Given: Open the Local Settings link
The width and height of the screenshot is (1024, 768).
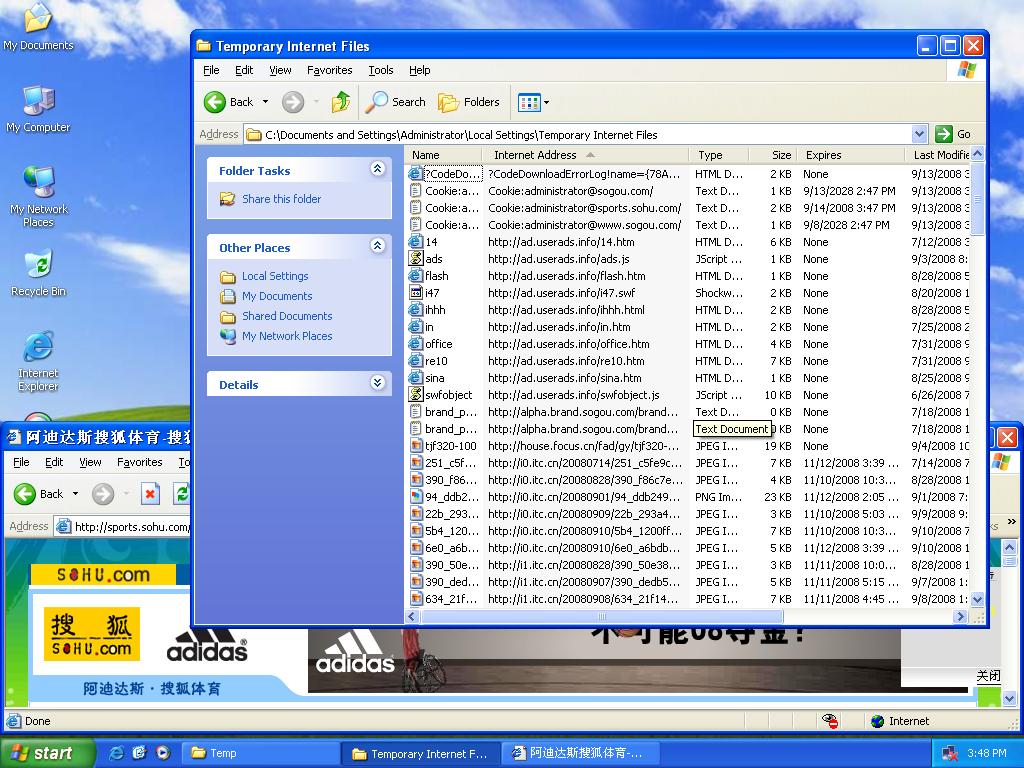Looking at the screenshot, I should point(275,276).
